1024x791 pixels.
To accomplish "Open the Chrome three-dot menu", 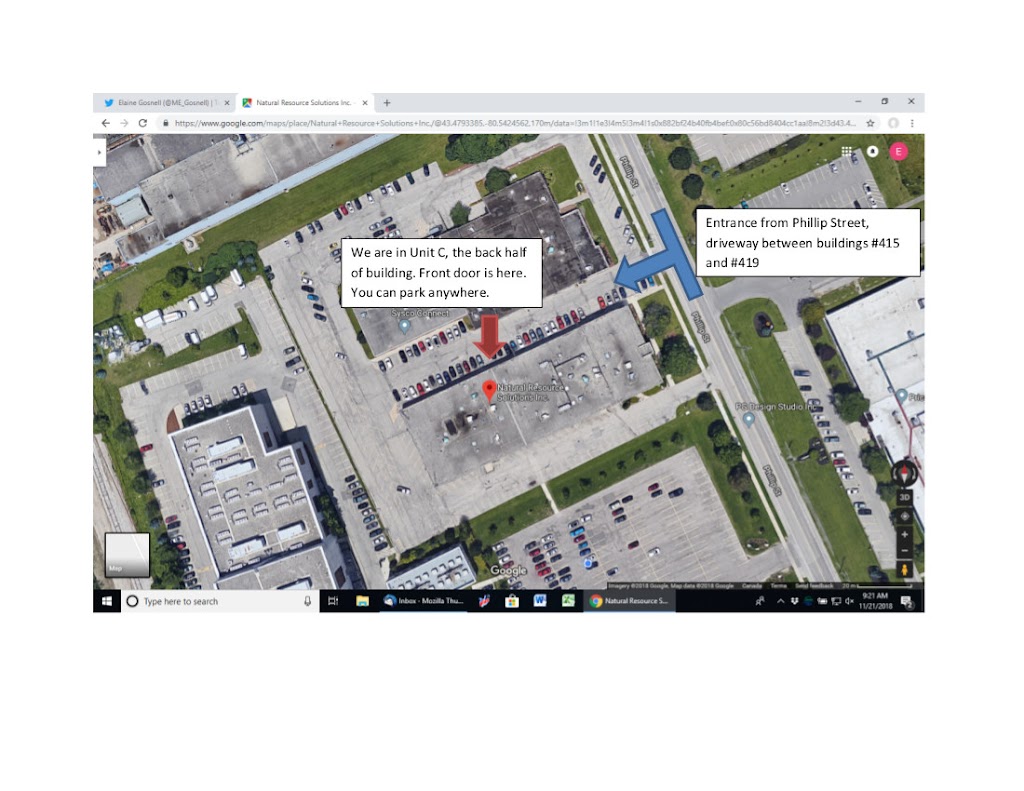I will [912, 123].
